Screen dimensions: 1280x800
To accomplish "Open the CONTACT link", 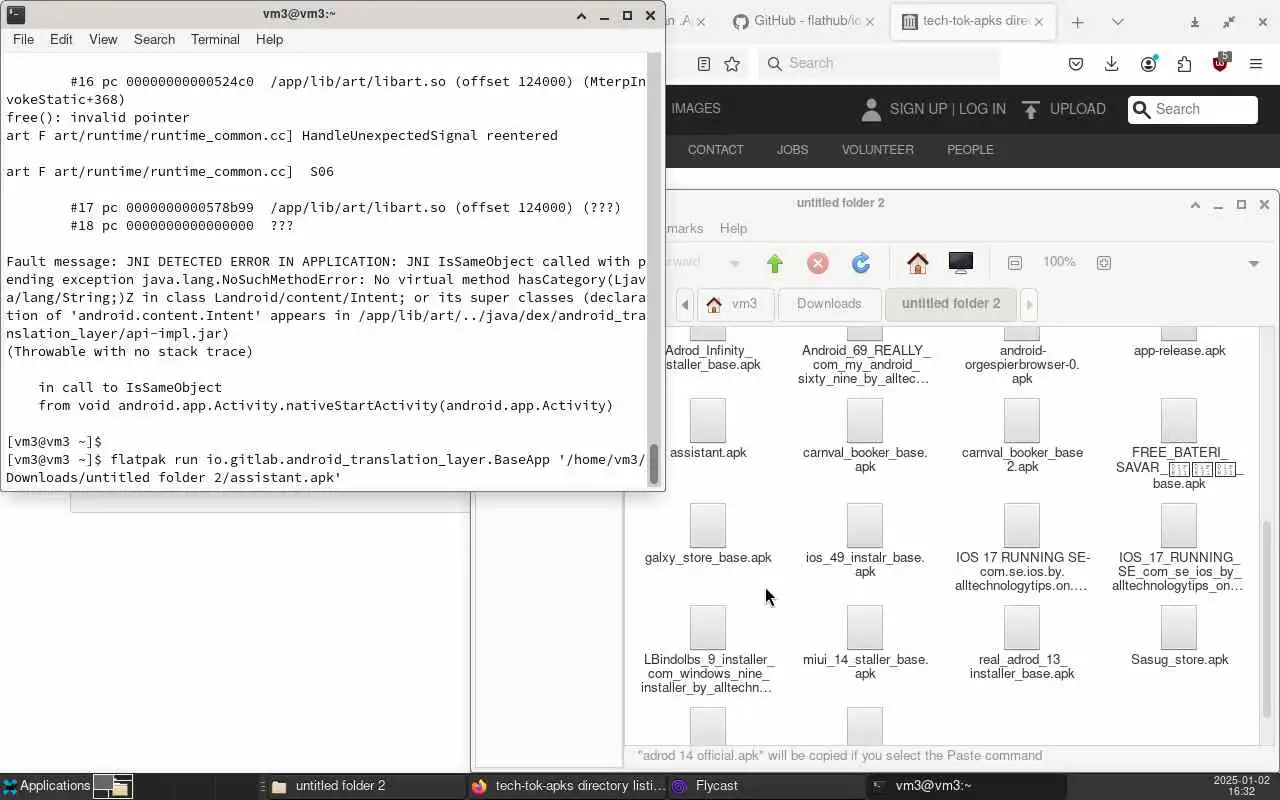I will pyautogui.click(x=715, y=149).
